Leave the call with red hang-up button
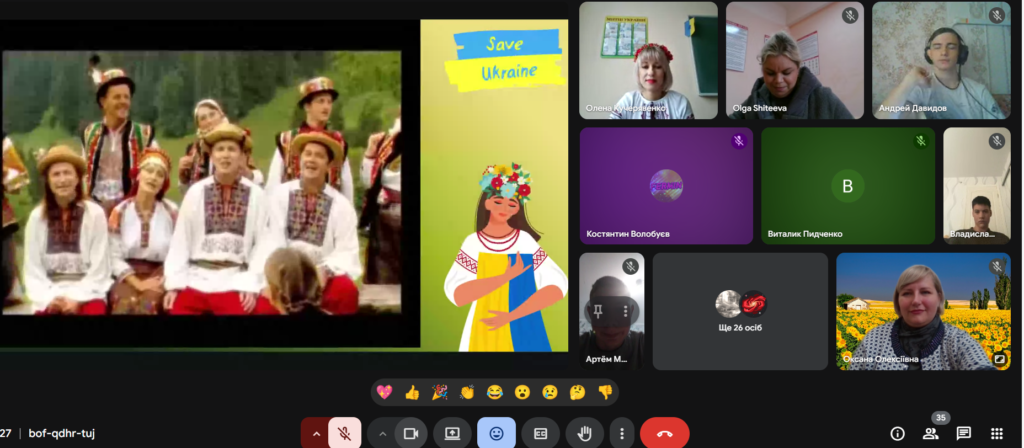Screen dimensions: 1024x448 click(664, 433)
